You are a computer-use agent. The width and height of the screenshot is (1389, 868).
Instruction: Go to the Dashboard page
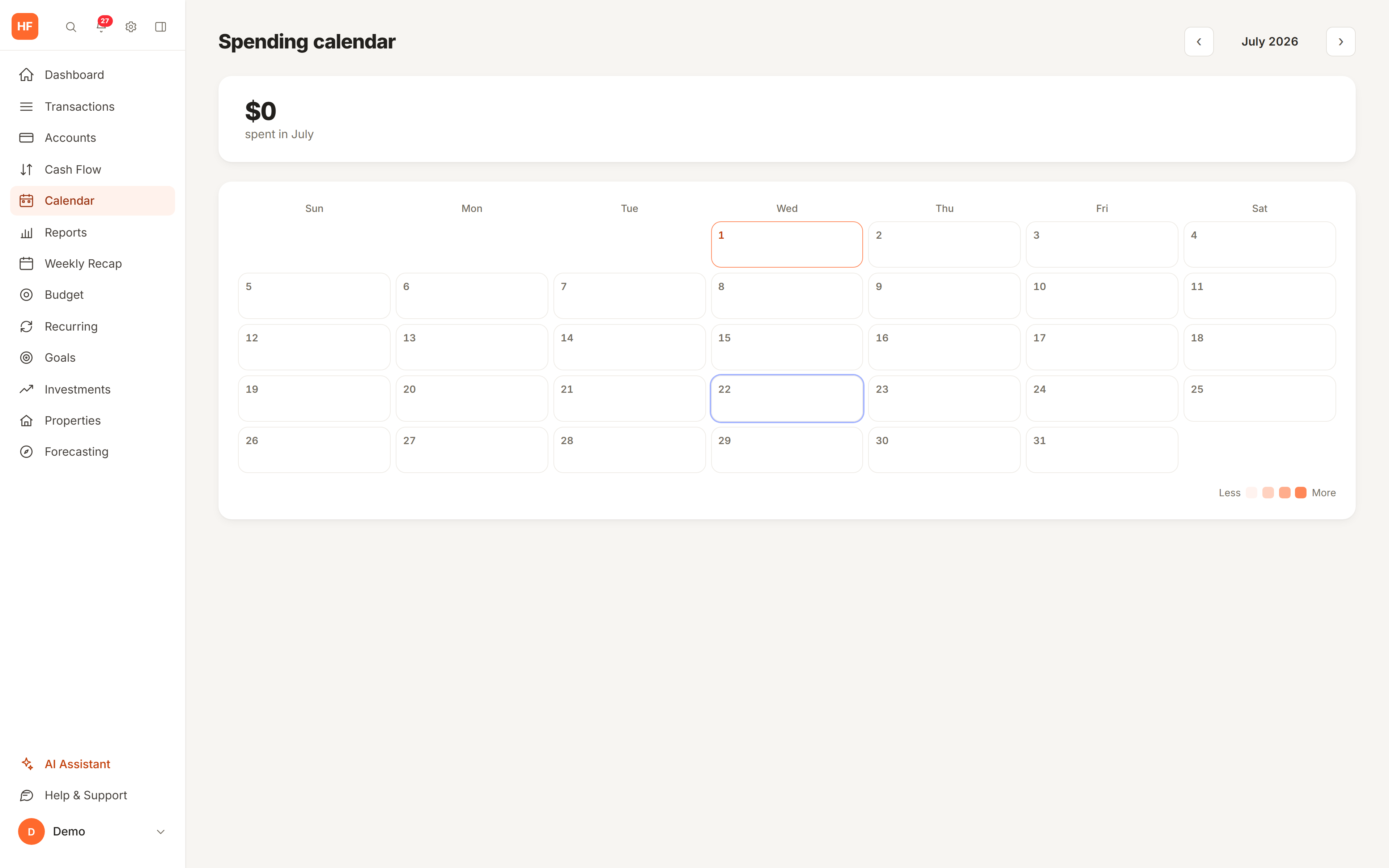coord(92,75)
